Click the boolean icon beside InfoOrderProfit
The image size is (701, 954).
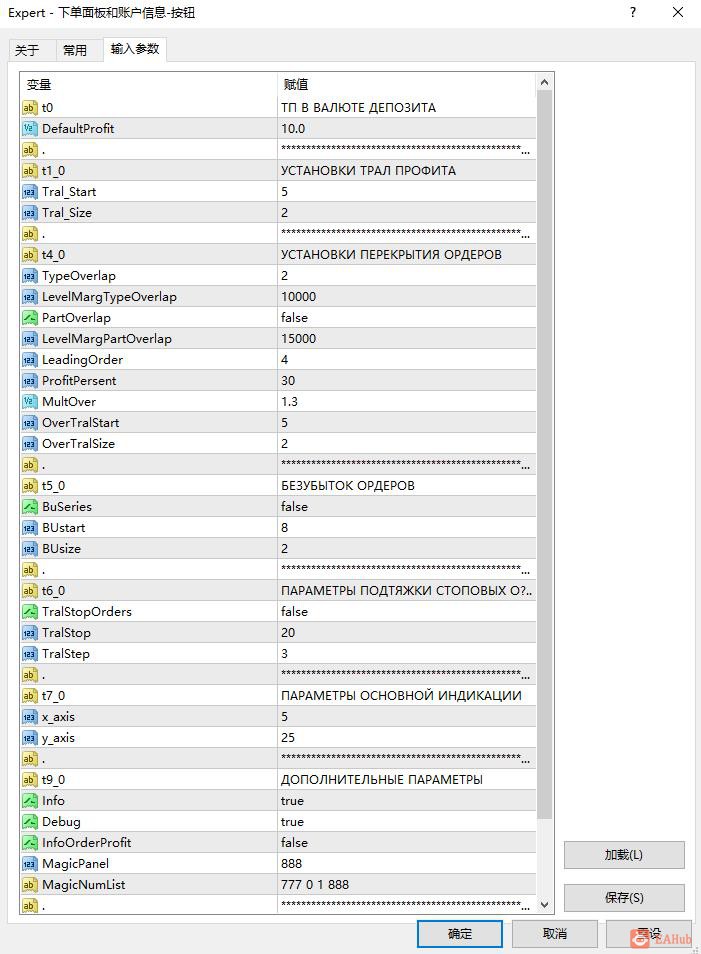29,843
